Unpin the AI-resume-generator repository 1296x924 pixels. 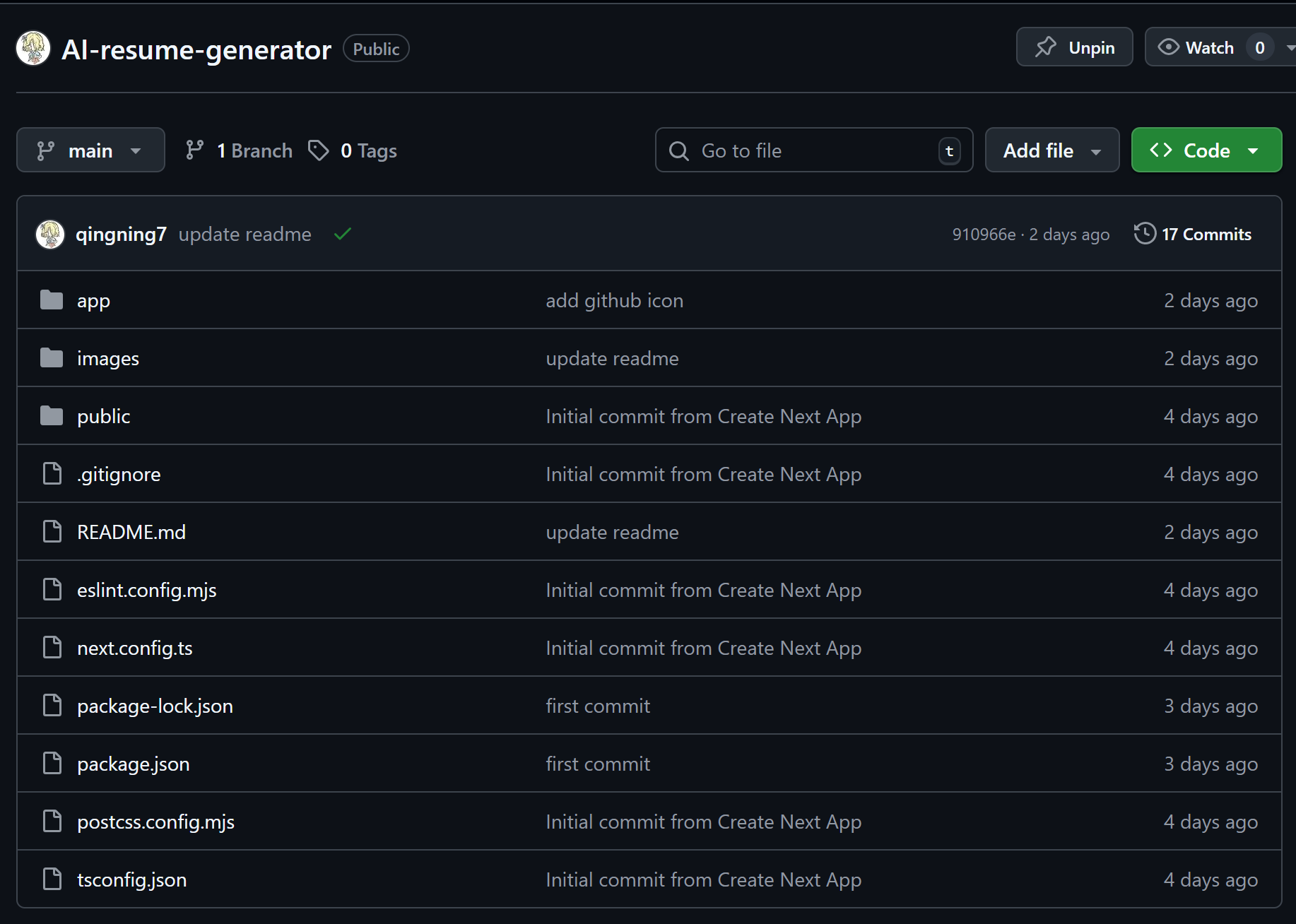click(1074, 47)
